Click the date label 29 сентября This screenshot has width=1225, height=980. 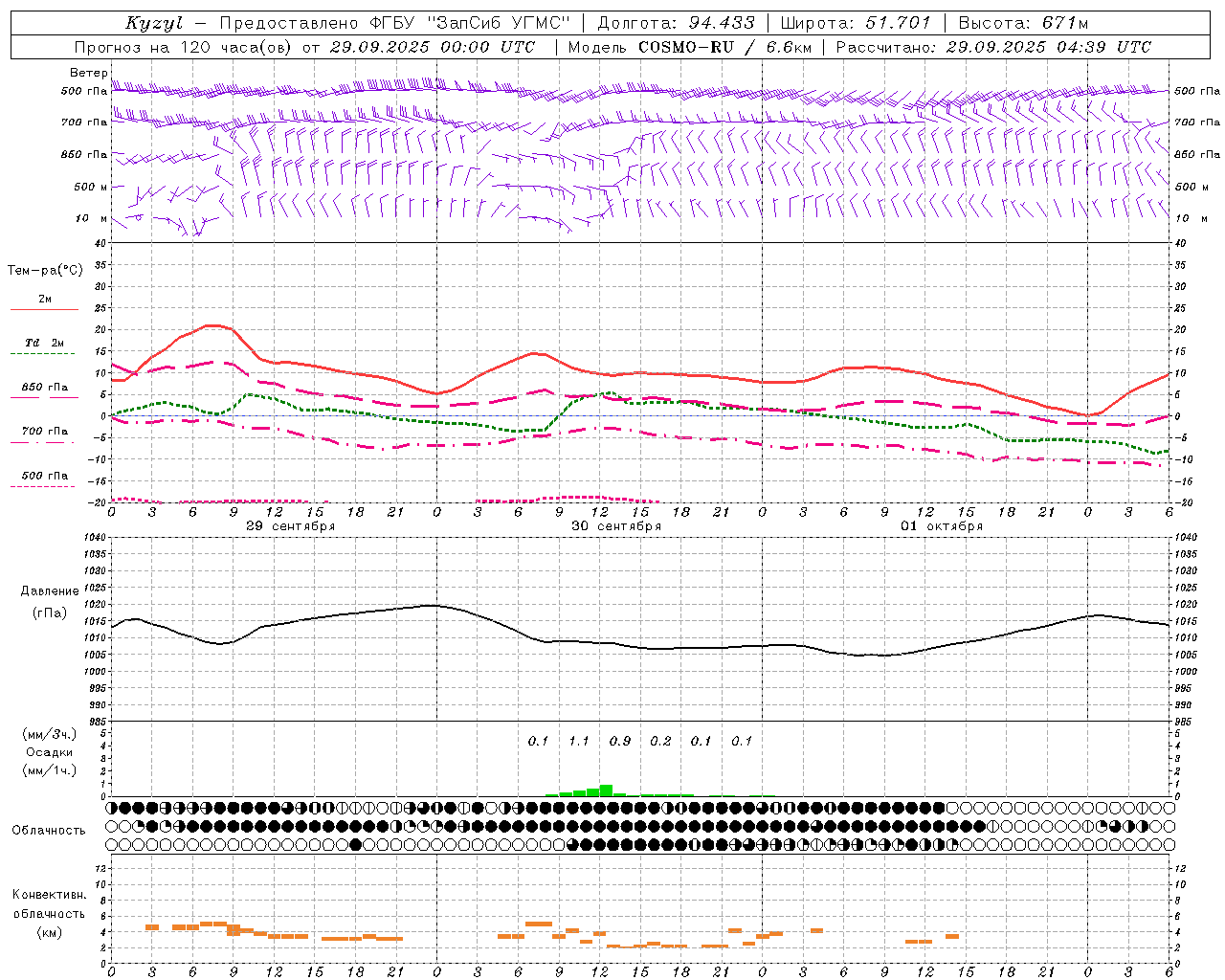click(290, 526)
